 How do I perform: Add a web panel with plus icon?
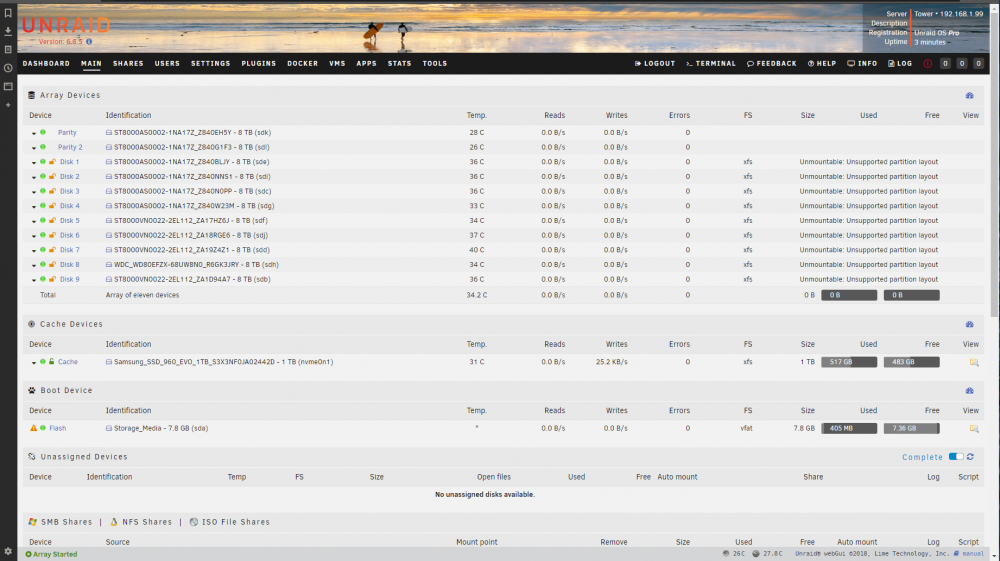8,105
